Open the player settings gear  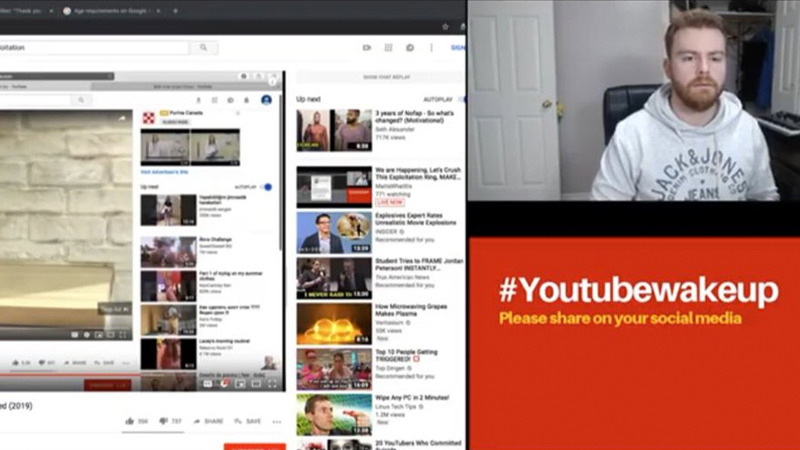tap(224, 384)
